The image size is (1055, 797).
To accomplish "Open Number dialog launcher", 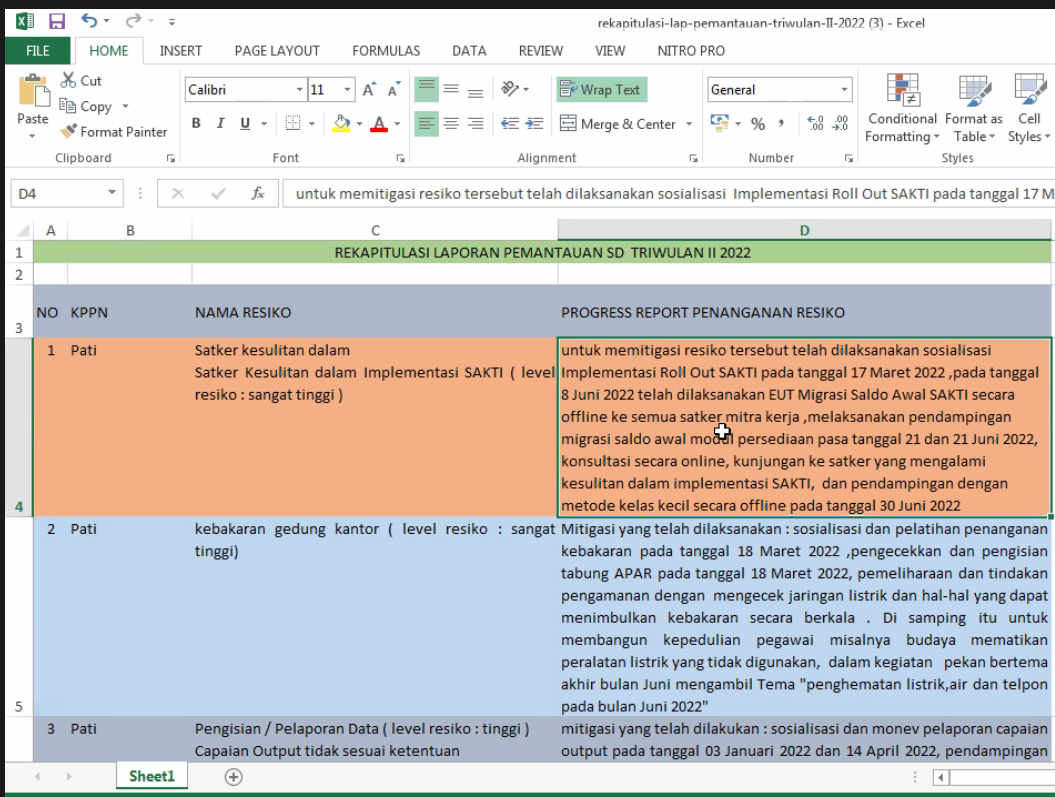I will point(848,158).
